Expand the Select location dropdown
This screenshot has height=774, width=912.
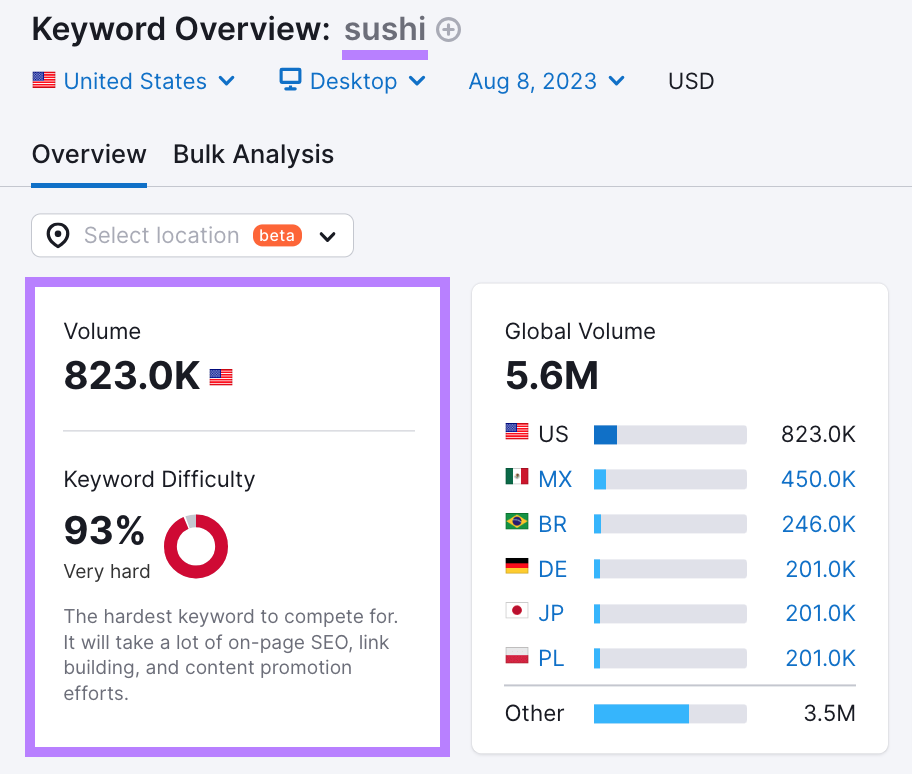pos(193,236)
